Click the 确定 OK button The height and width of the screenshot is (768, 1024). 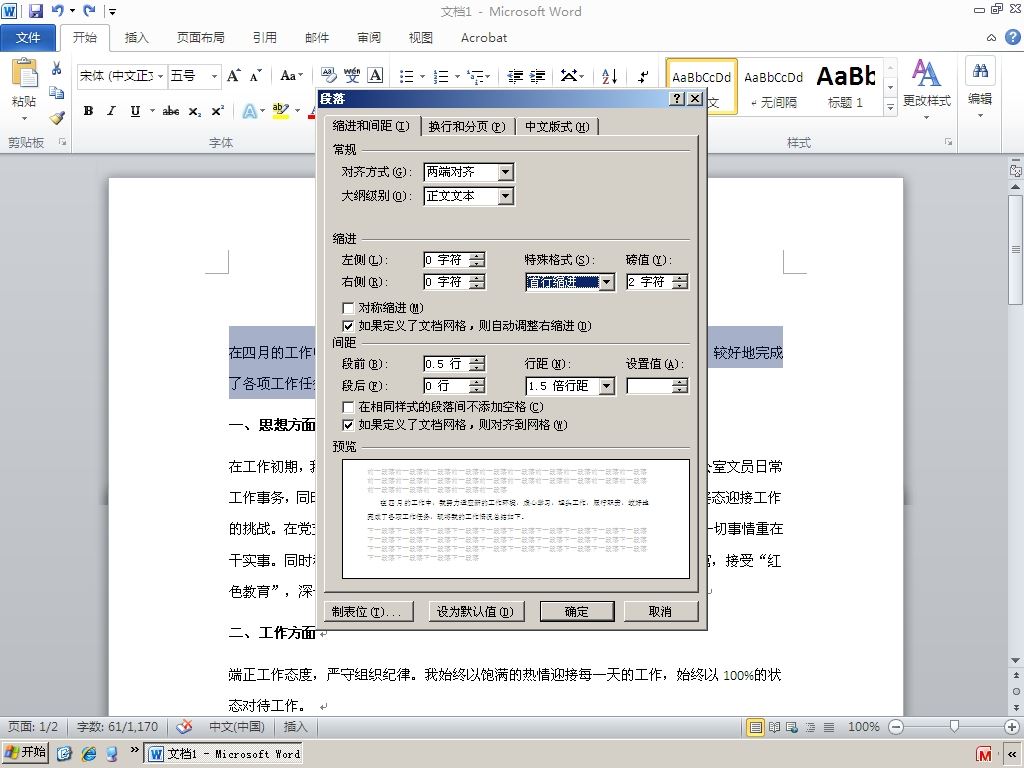[x=577, y=611]
